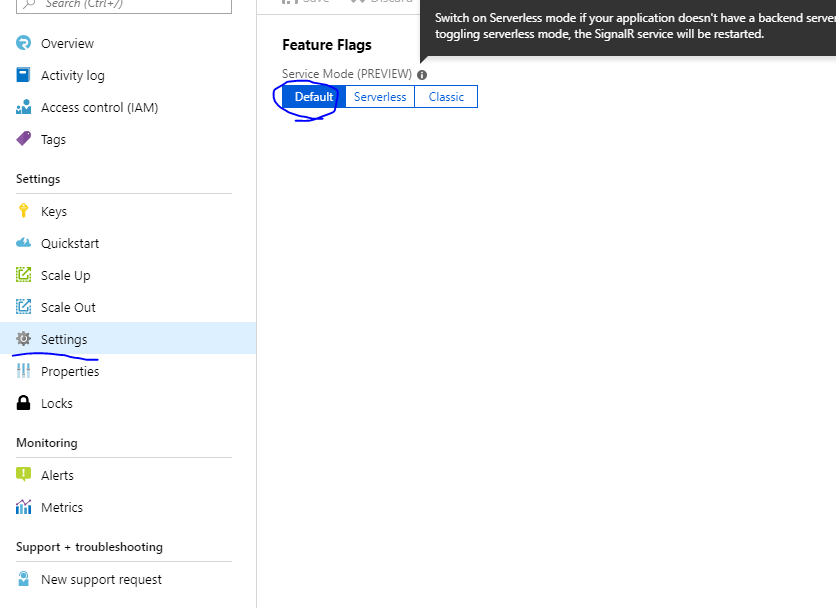The width and height of the screenshot is (836, 608).
Task: Click the Scale Out icon
Action: click(22, 307)
